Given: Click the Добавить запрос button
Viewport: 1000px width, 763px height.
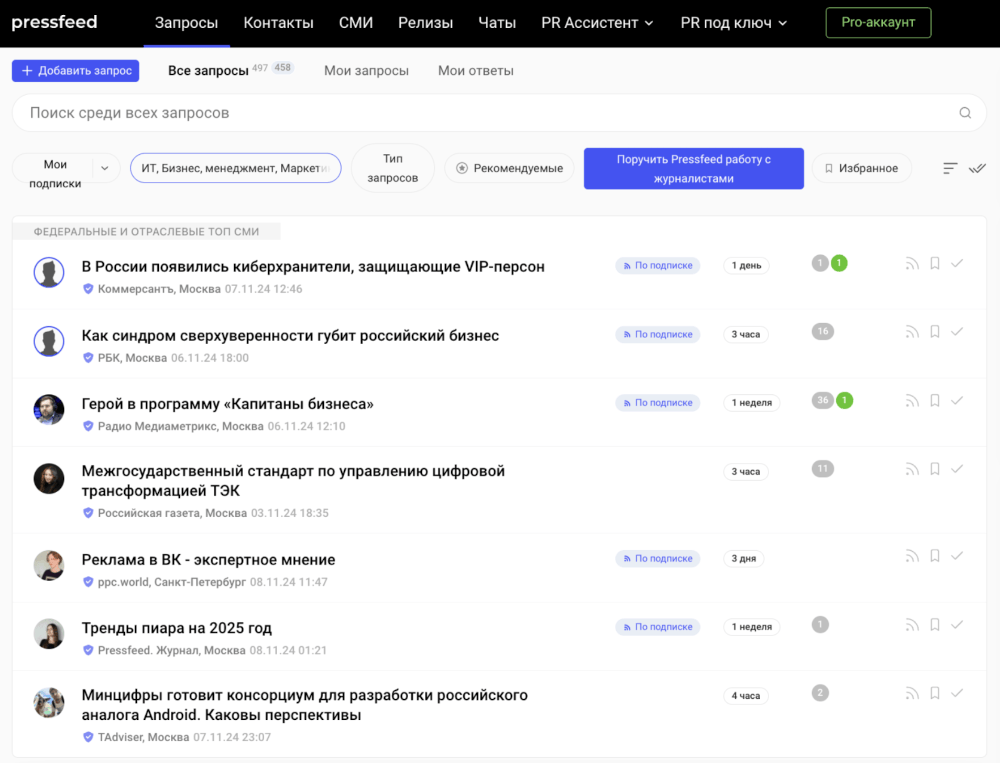Looking at the screenshot, I should tap(75, 71).
